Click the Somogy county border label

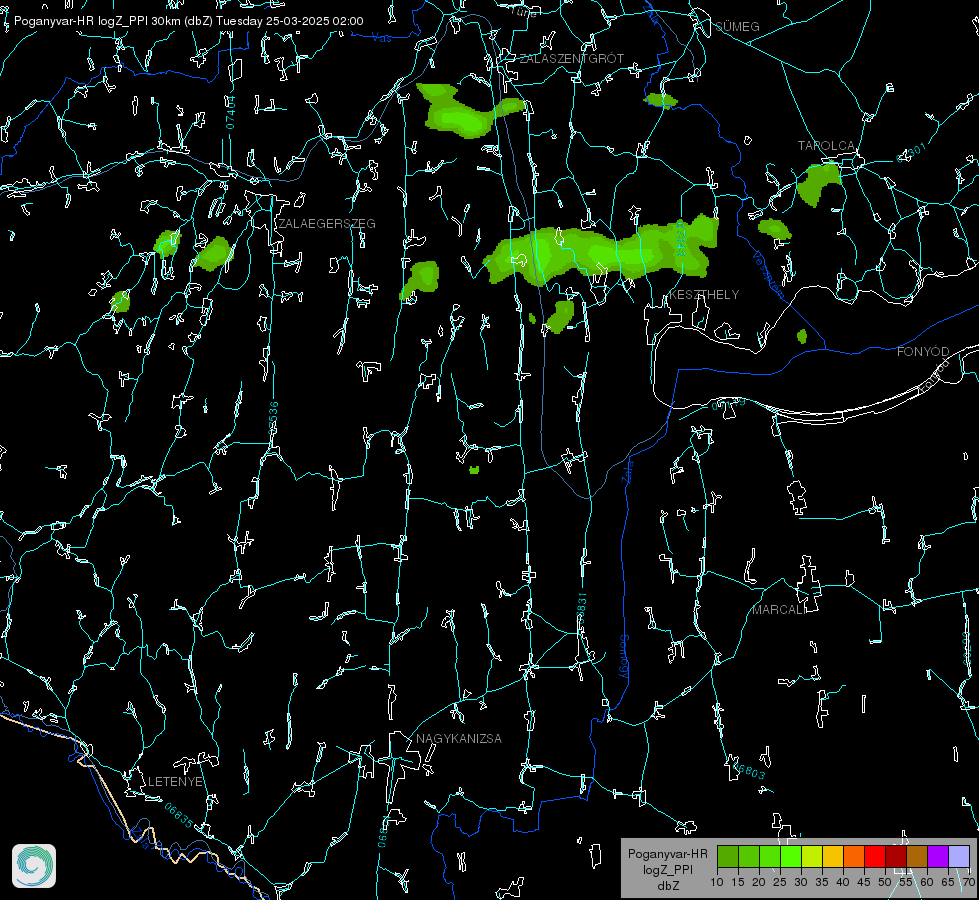click(623, 656)
